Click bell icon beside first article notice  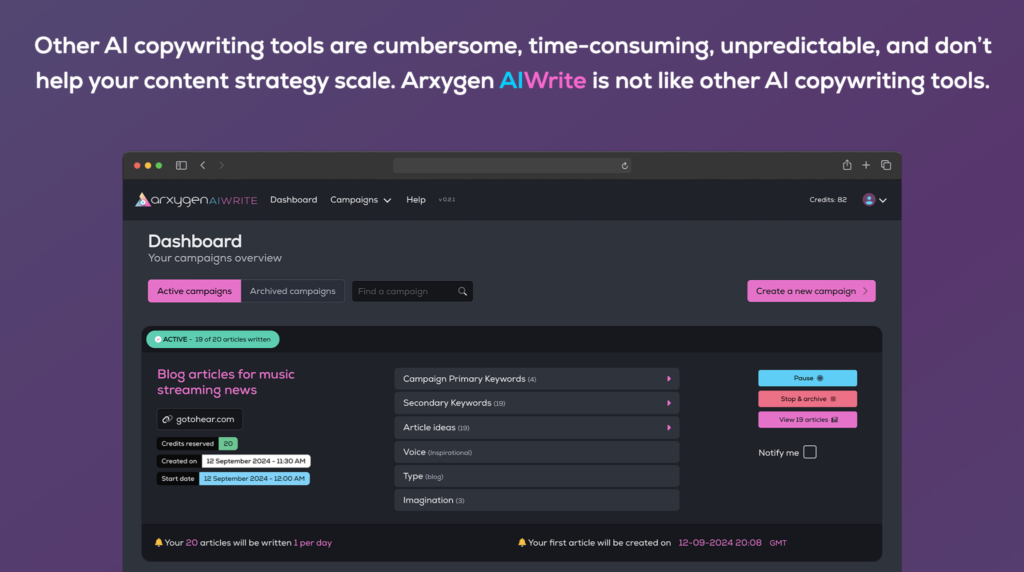[x=522, y=543]
